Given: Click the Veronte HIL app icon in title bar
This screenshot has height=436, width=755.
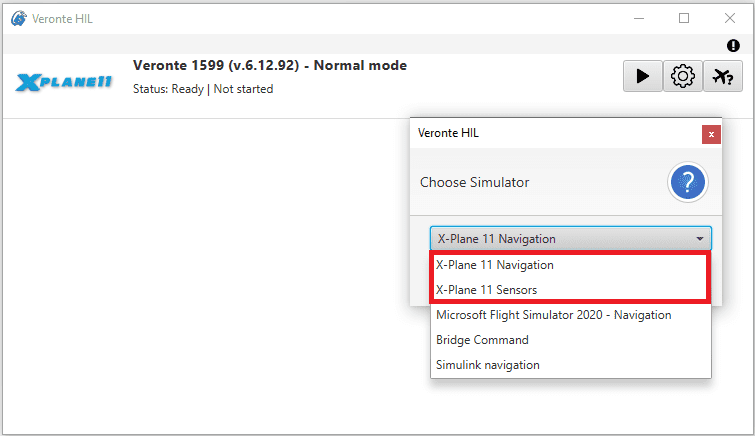Looking at the screenshot, I should click(19, 19).
